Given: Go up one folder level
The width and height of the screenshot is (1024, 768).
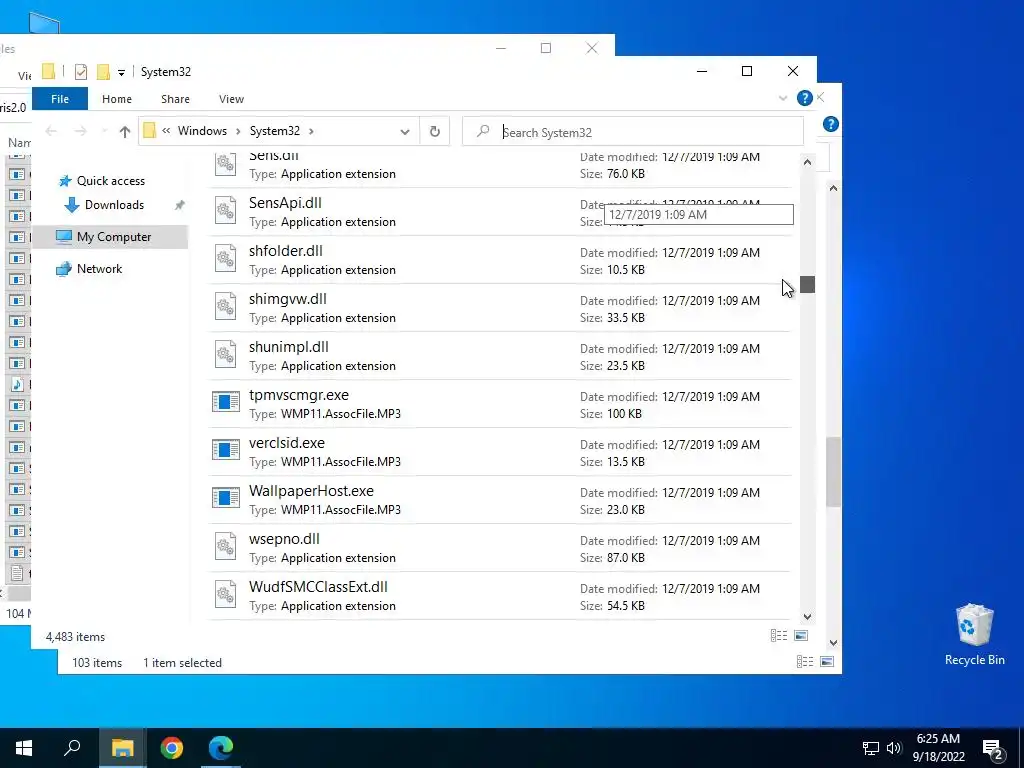Looking at the screenshot, I should coord(125,132).
